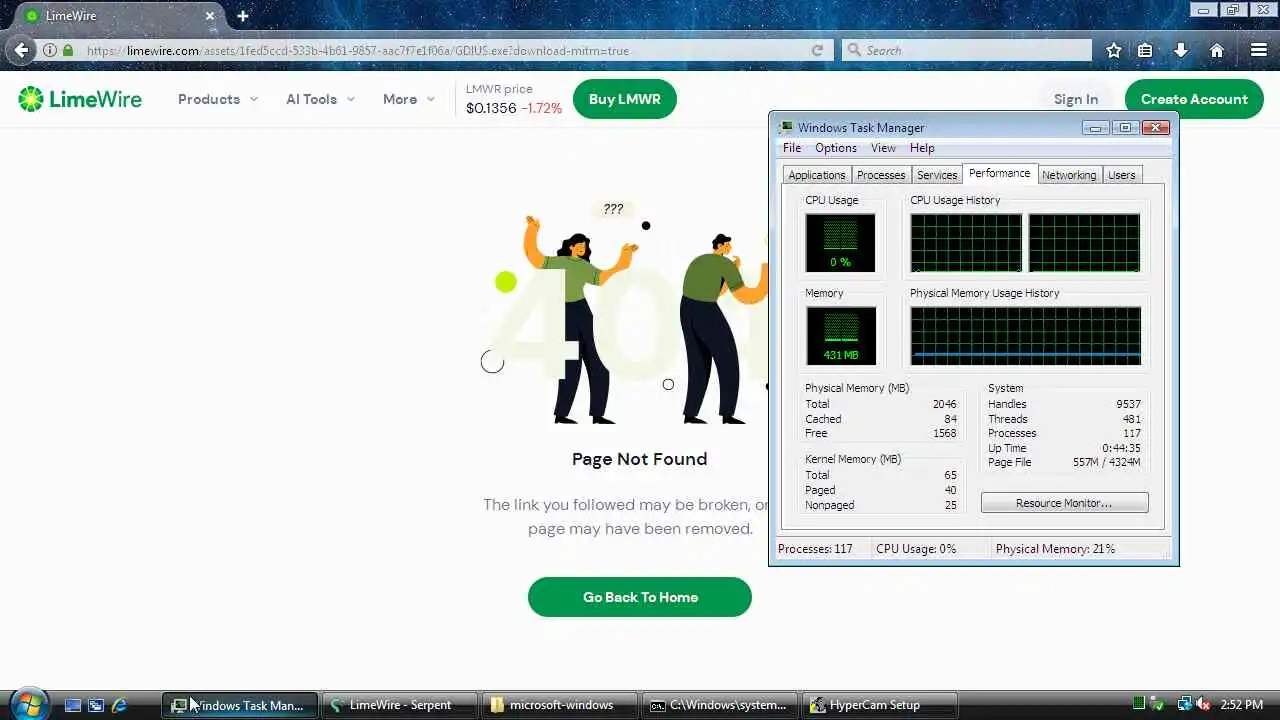Click the Page Not Found heading
This screenshot has width=1280, height=720.
point(640,459)
